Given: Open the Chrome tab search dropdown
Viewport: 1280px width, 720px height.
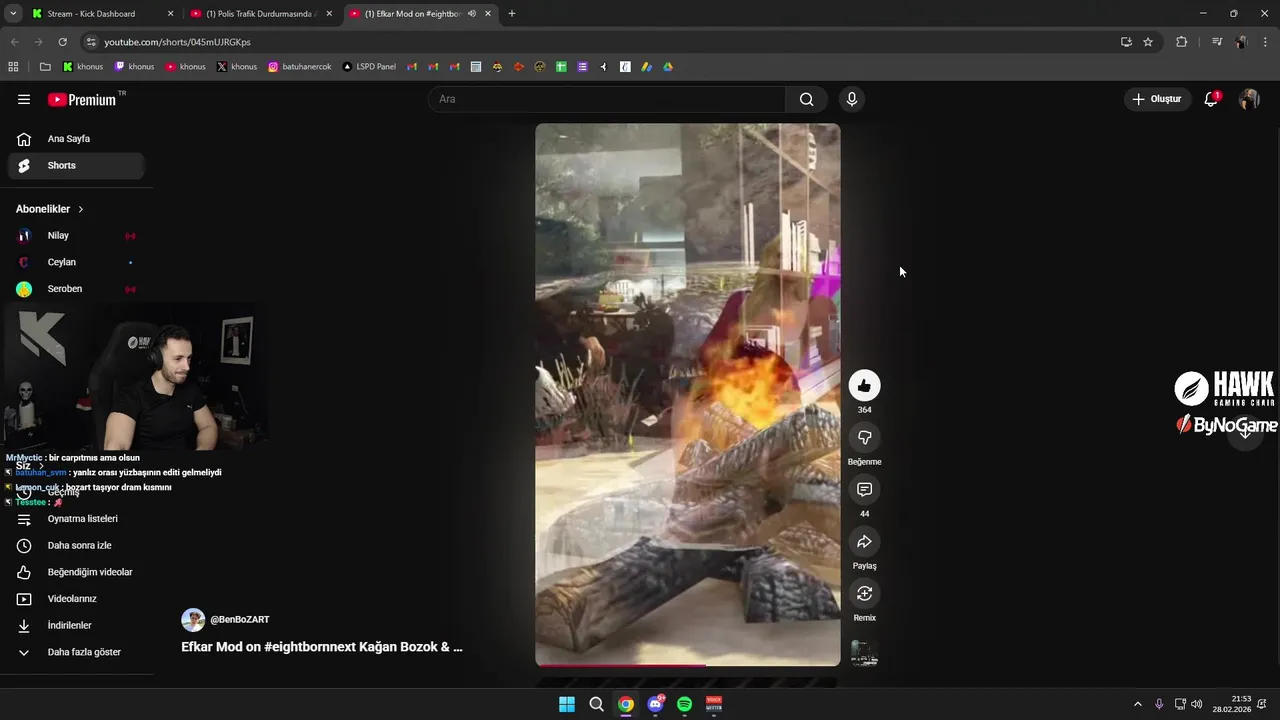Looking at the screenshot, I should tap(13, 14).
